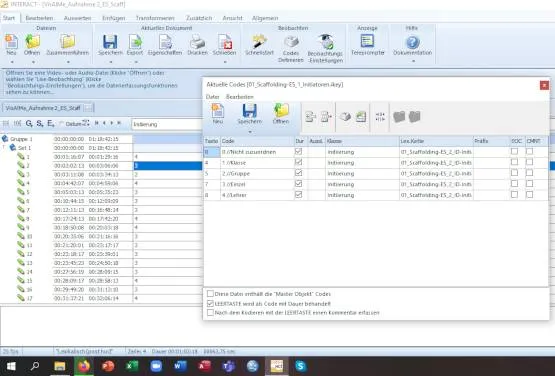Viewport: 555px width, 376px height.
Task: Click Speichern in the Aktuelle Codes dialog
Action: 250,111
